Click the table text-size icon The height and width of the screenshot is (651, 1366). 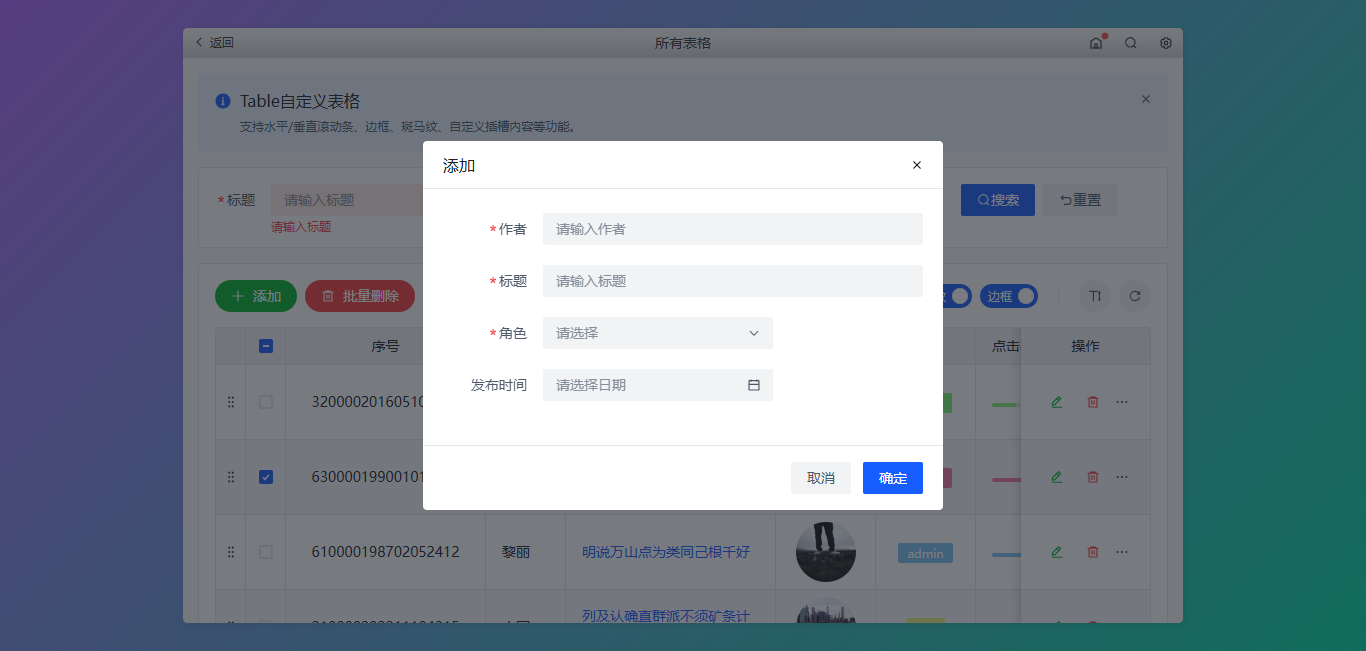click(x=1095, y=296)
